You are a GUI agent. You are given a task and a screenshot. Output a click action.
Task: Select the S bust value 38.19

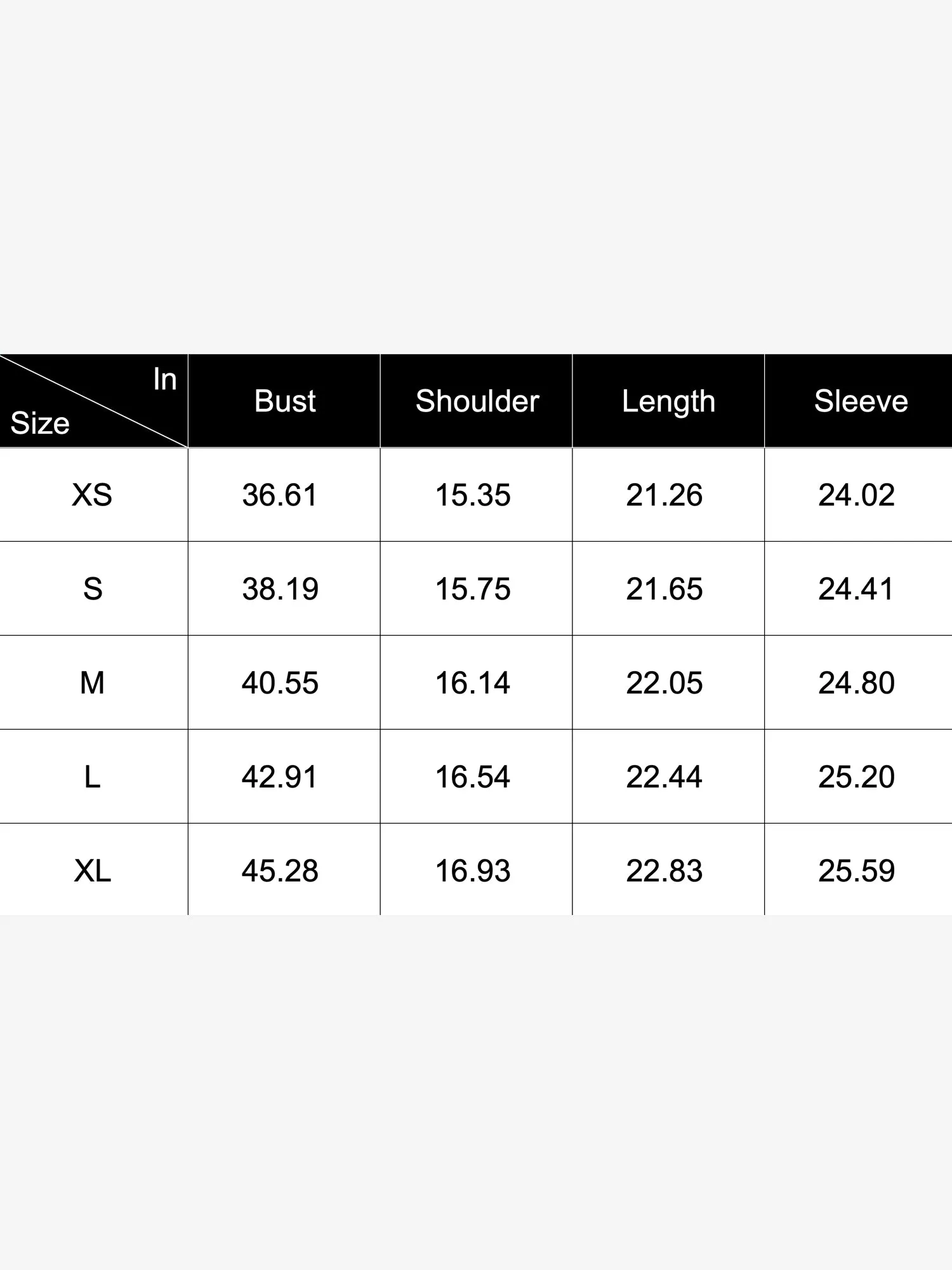(280, 589)
